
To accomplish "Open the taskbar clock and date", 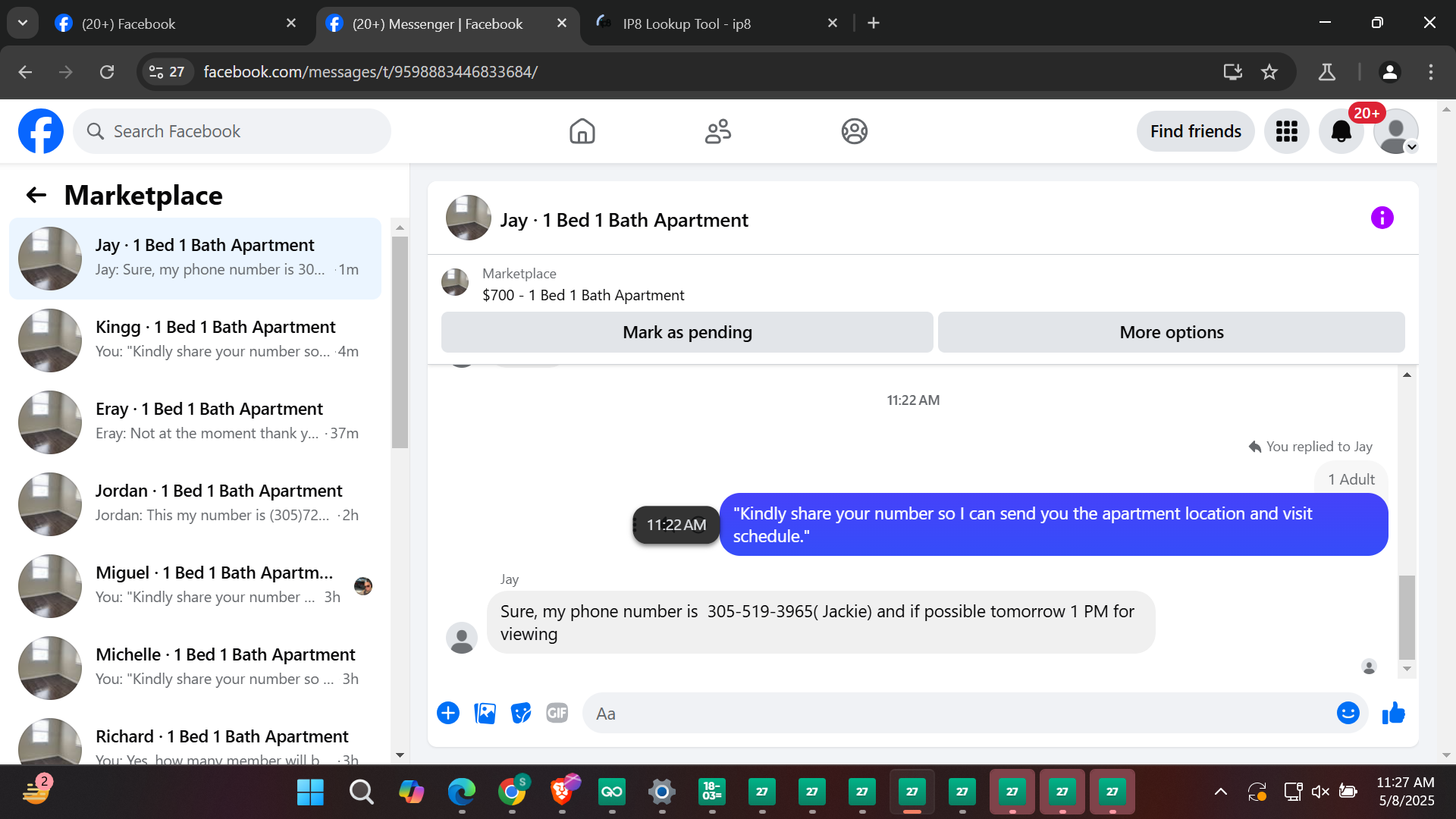I will [x=1406, y=792].
